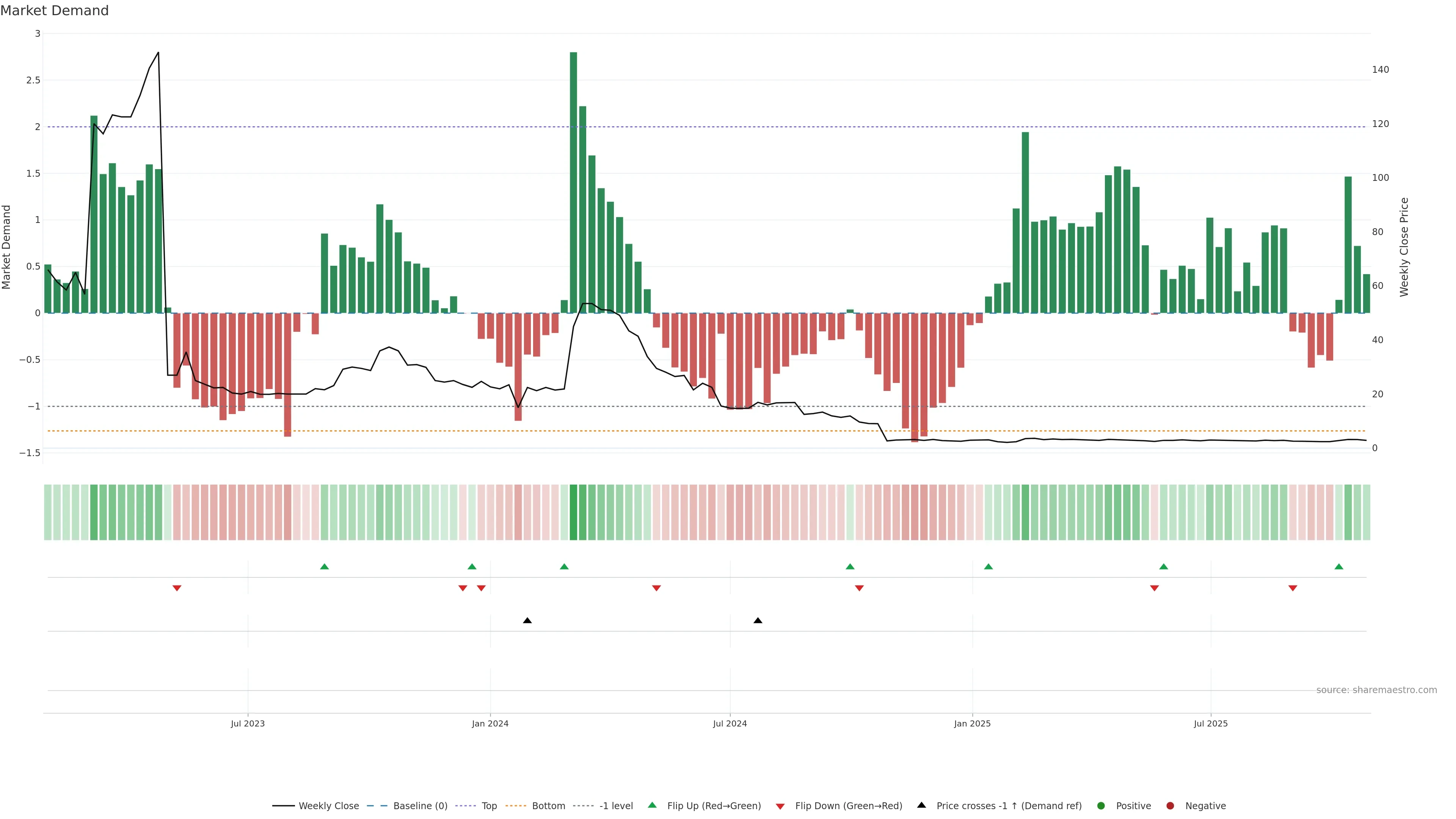The height and width of the screenshot is (819, 1456).
Task: Click the Positive green circle legend icon
Action: (1100, 805)
